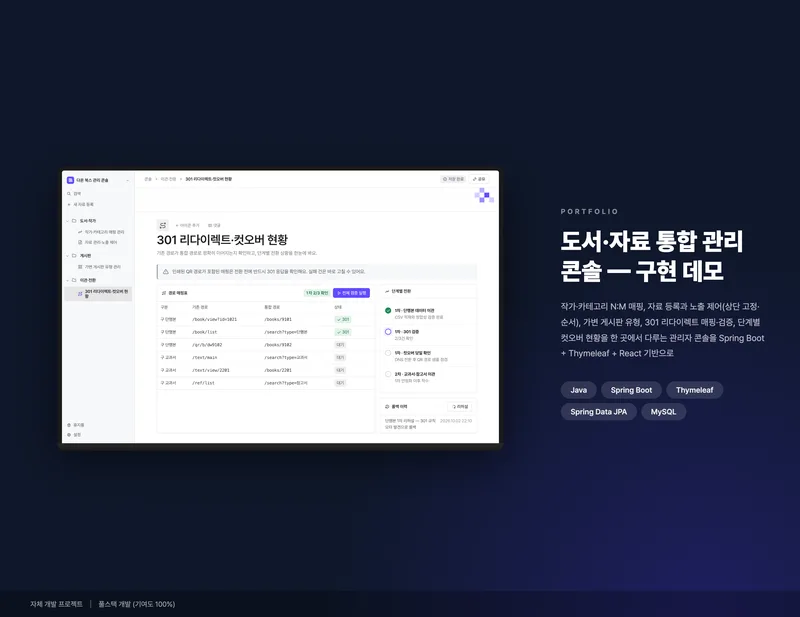
Task: Click the green completed step check circle
Action: point(388,311)
